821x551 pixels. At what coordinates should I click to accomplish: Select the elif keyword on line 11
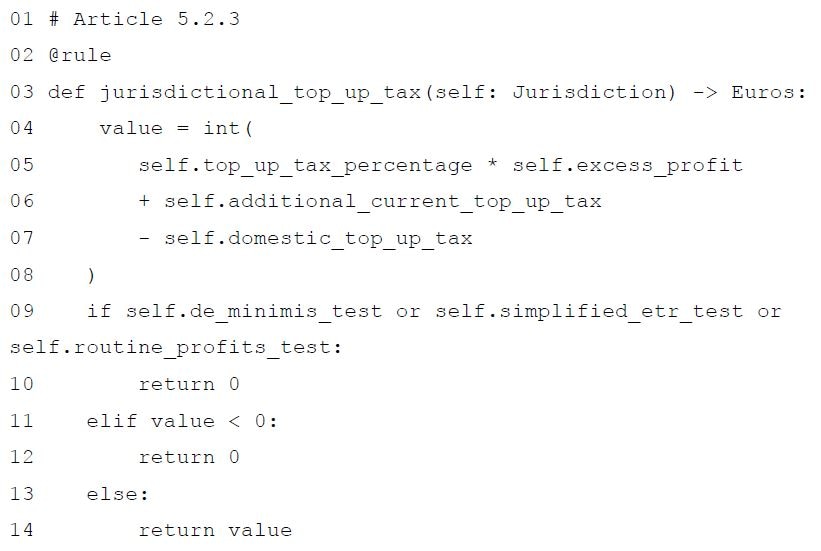(x=112, y=421)
